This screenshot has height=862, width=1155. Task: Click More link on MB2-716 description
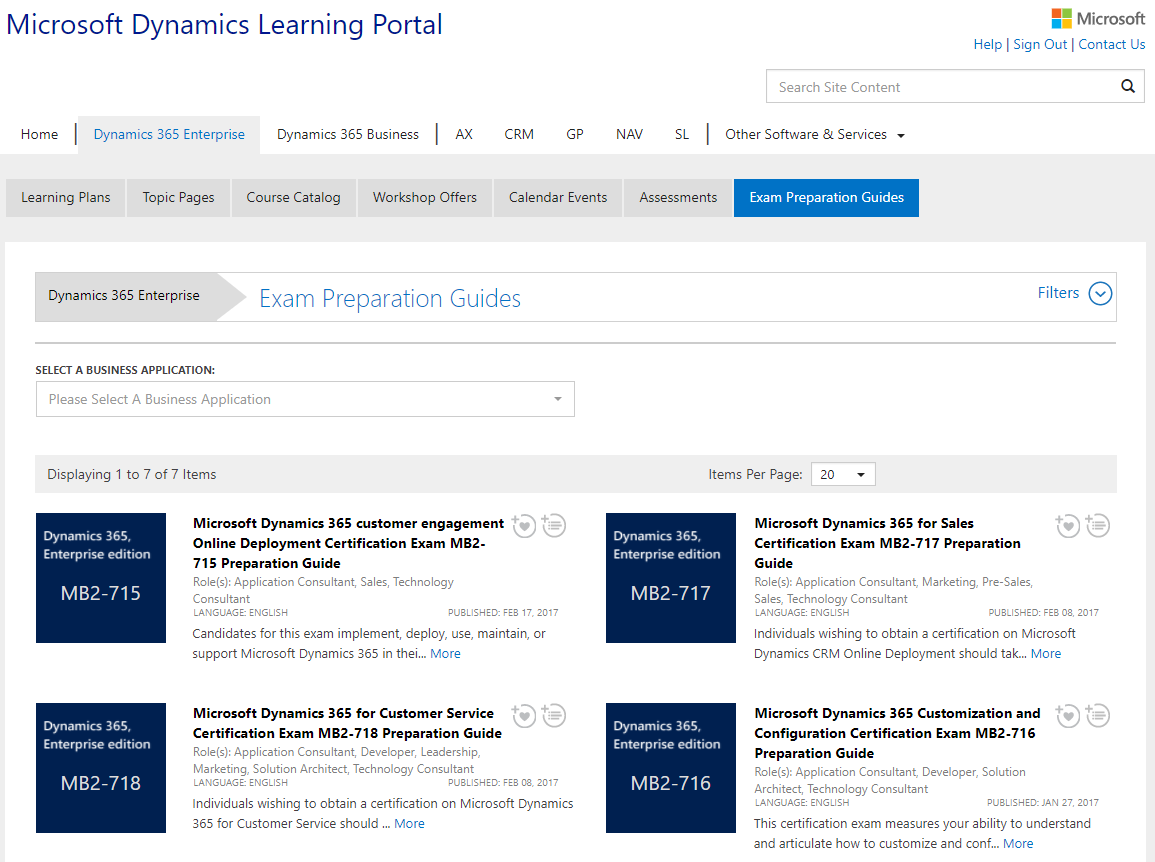pyautogui.click(x=1018, y=844)
